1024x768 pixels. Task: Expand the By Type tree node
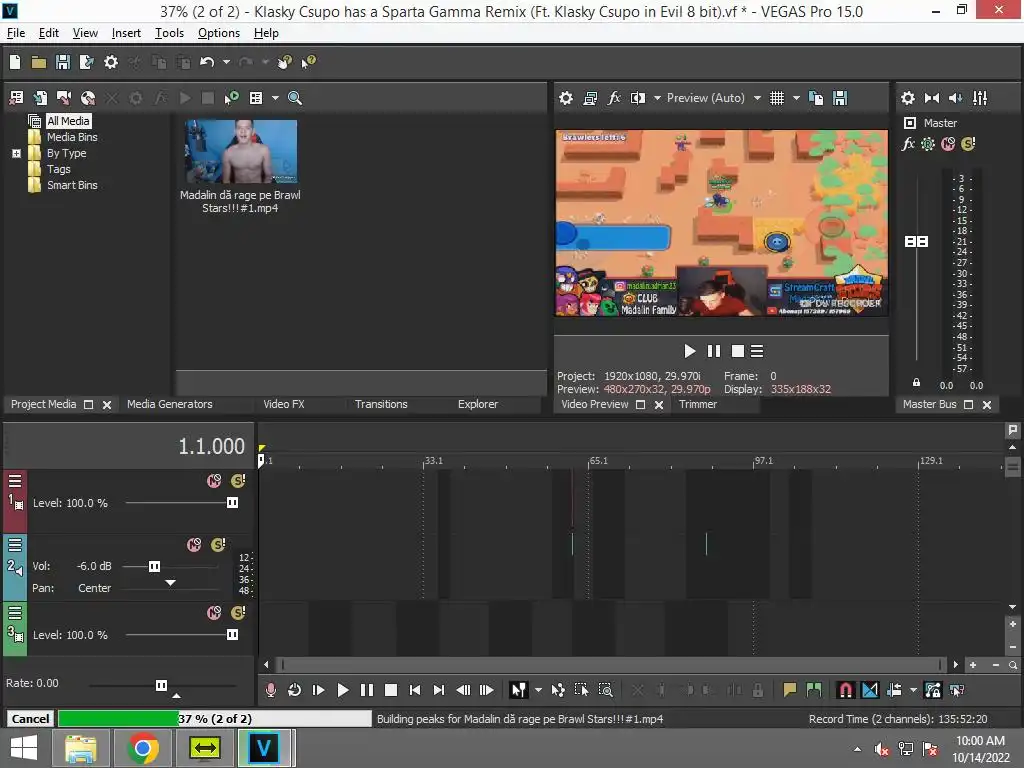[x=16, y=153]
